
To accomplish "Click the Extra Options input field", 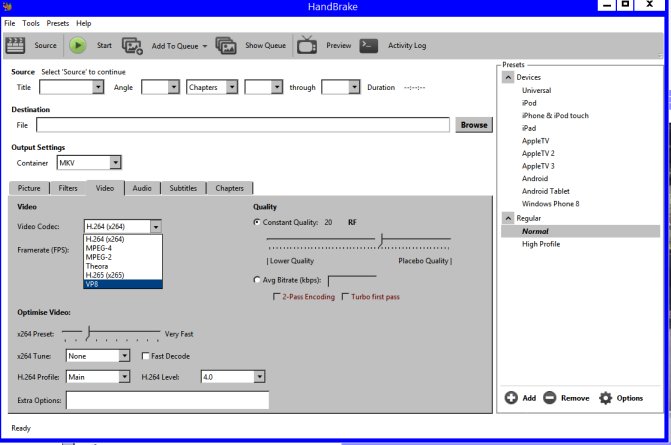I will point(167,400).
